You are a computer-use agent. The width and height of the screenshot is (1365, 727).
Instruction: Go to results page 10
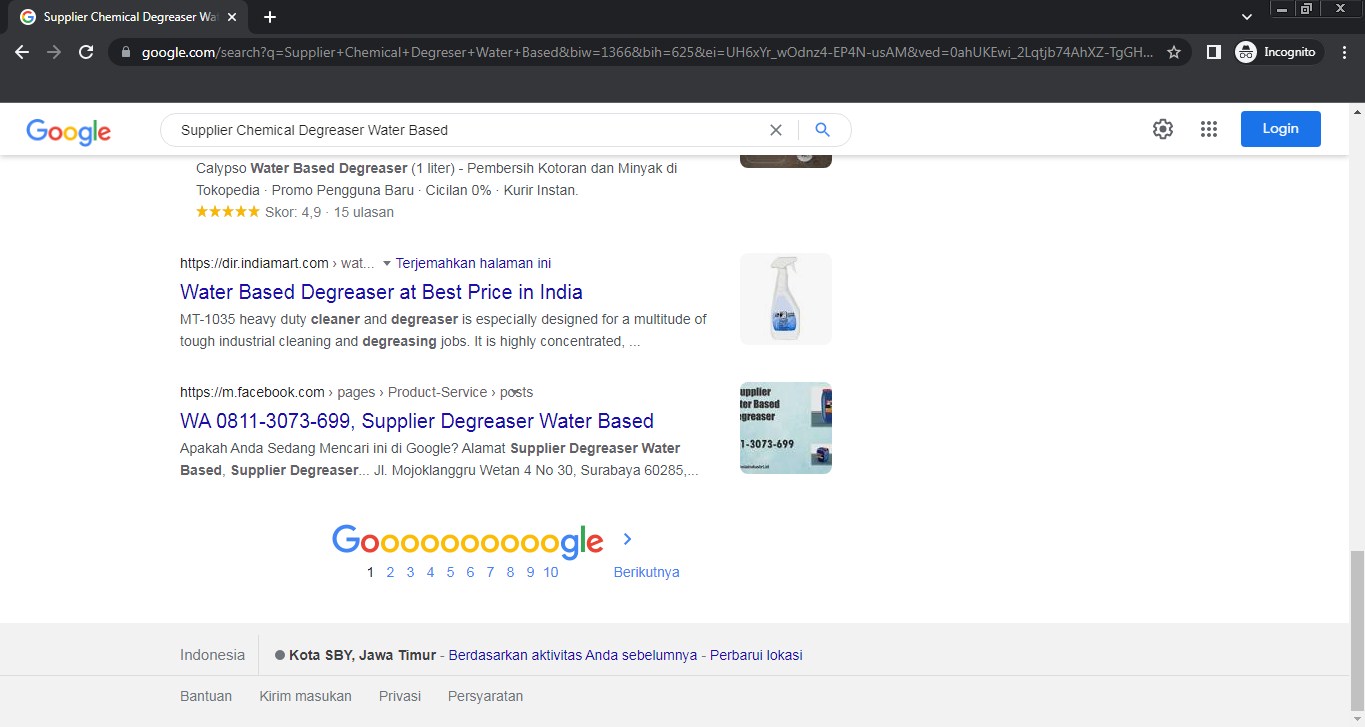[551, 572]
